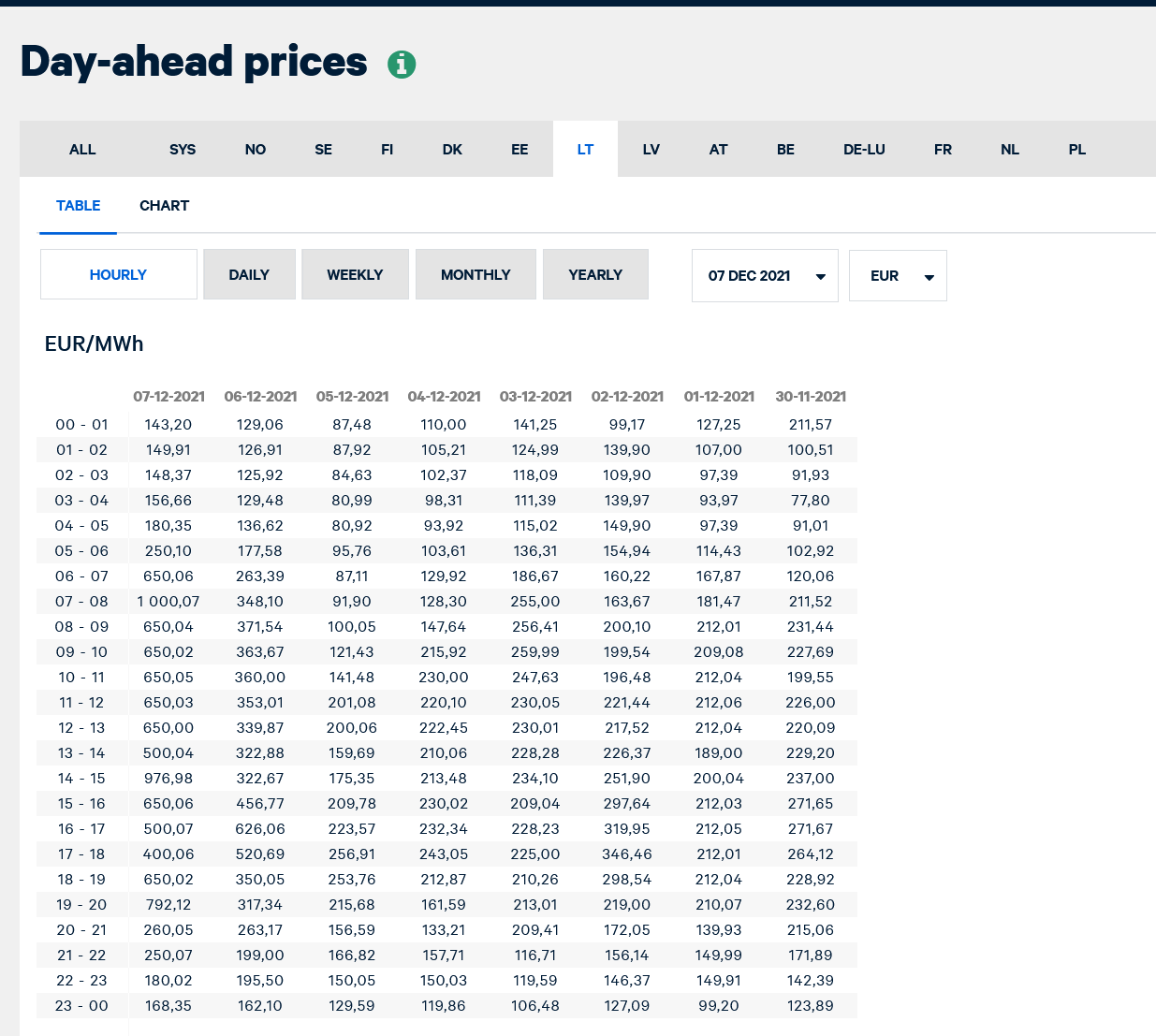Click the 12 - 13 hour row label
Viewport: 1156px width, 1036px height.
(81, 728)
